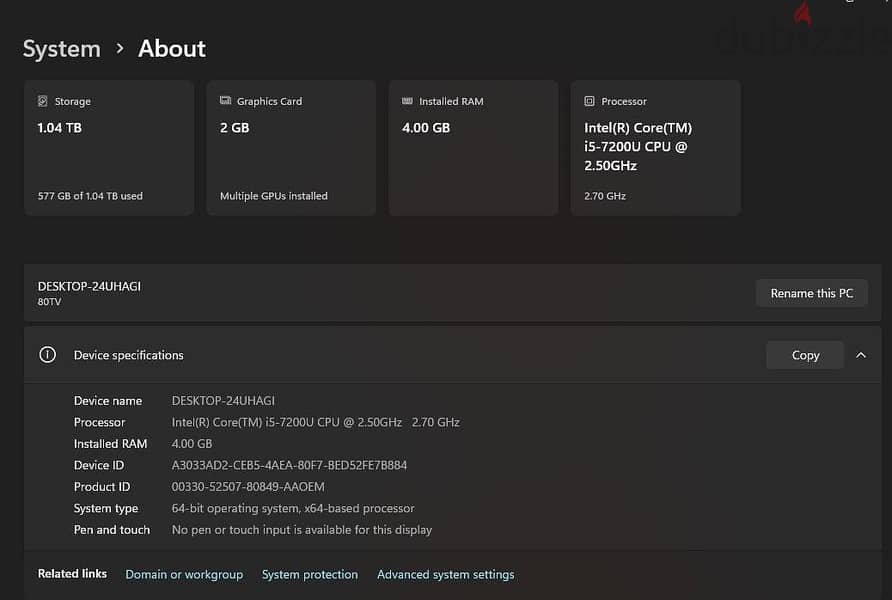Click the Device ID label
This screenshot has width=892, height=600.
point(99,465)
